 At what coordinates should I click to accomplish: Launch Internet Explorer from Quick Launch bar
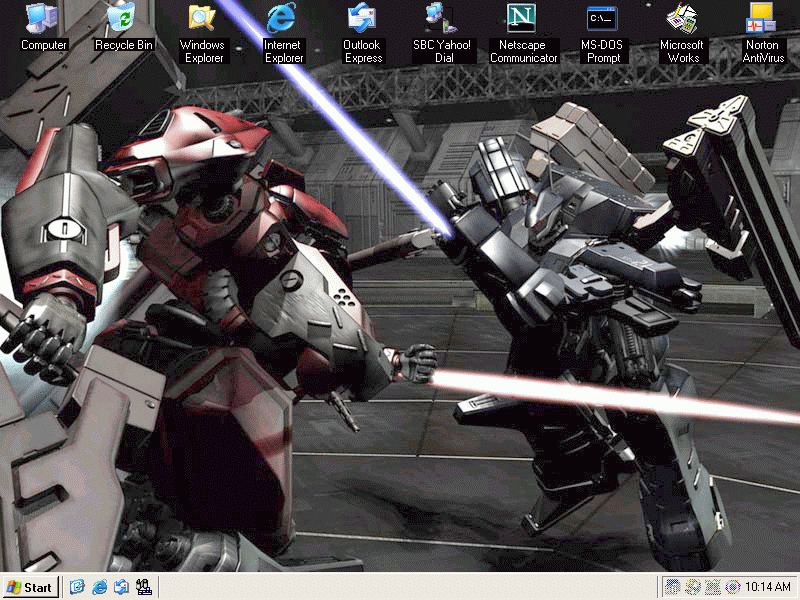coord(99,587)
